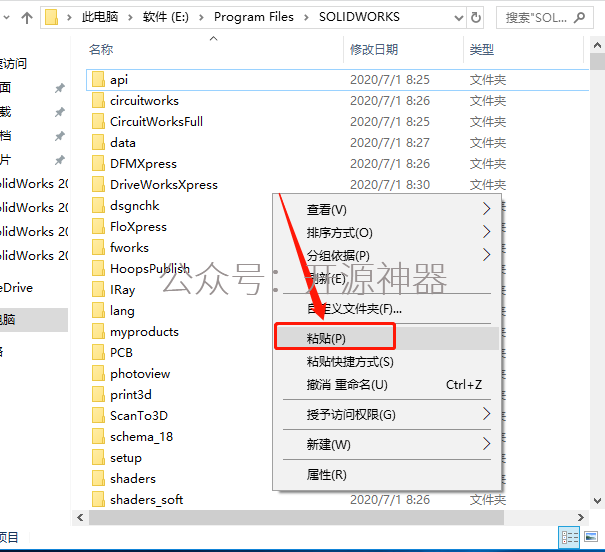Image resolution: width=605 pixels, height=552 pixels.
Task: Choose 粘贴(P) in context menu
Action: click(387, 338)
